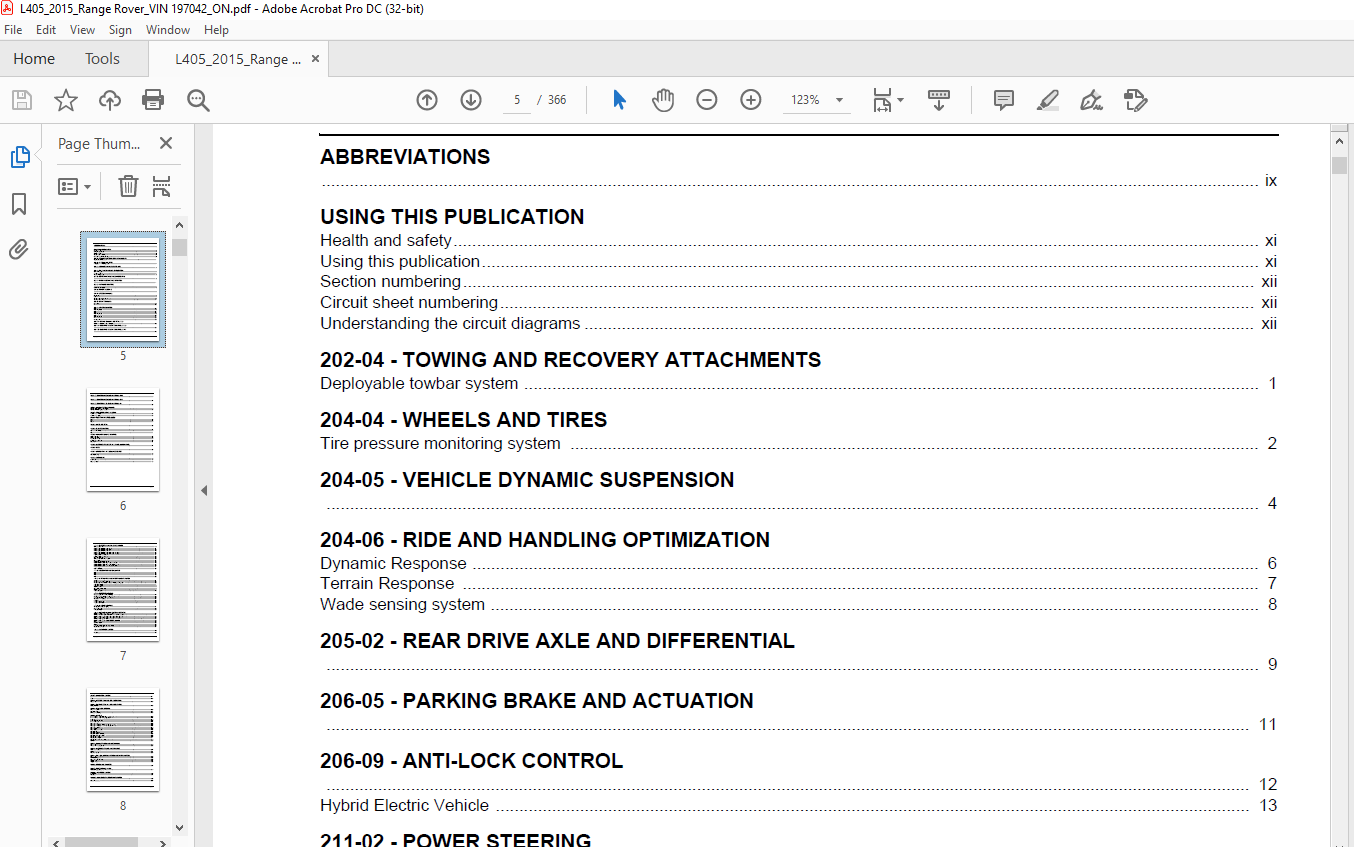Select page 6 thumbnail
The image size is (1354, 847).
click(123, 440)
